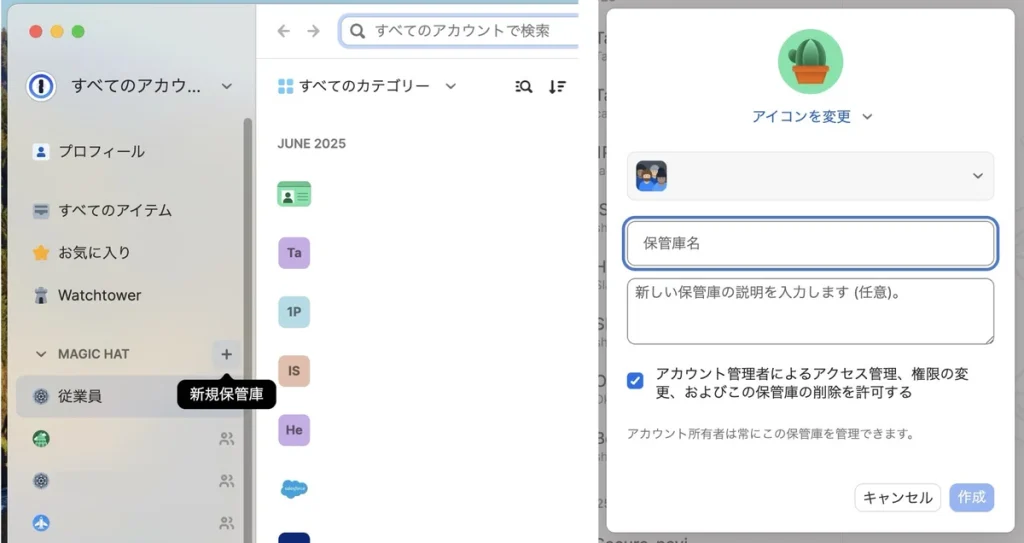Select the green identity card item
This screenshot has width=1024, height=543.
(x=294, y=194)
